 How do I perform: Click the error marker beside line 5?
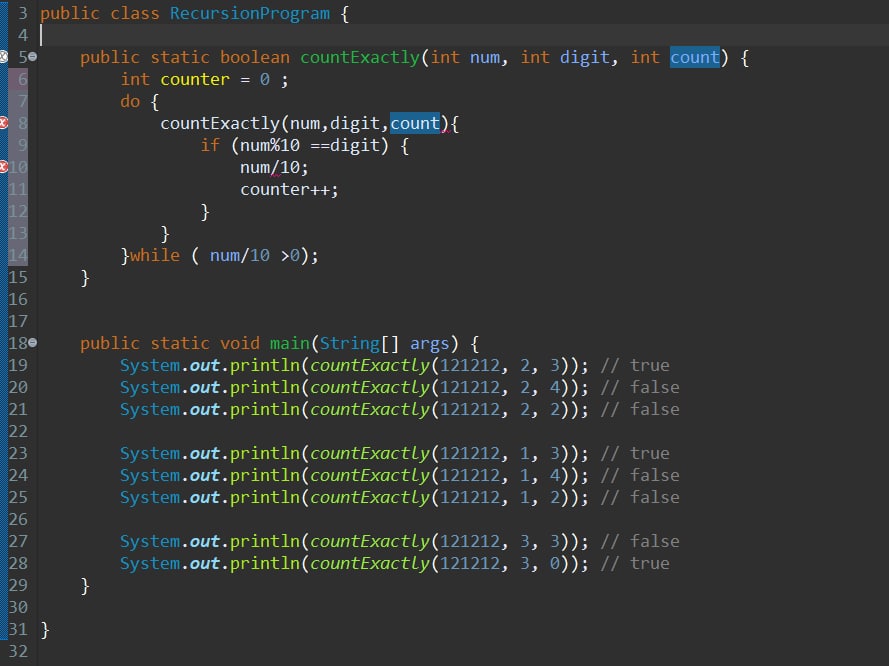3,57
